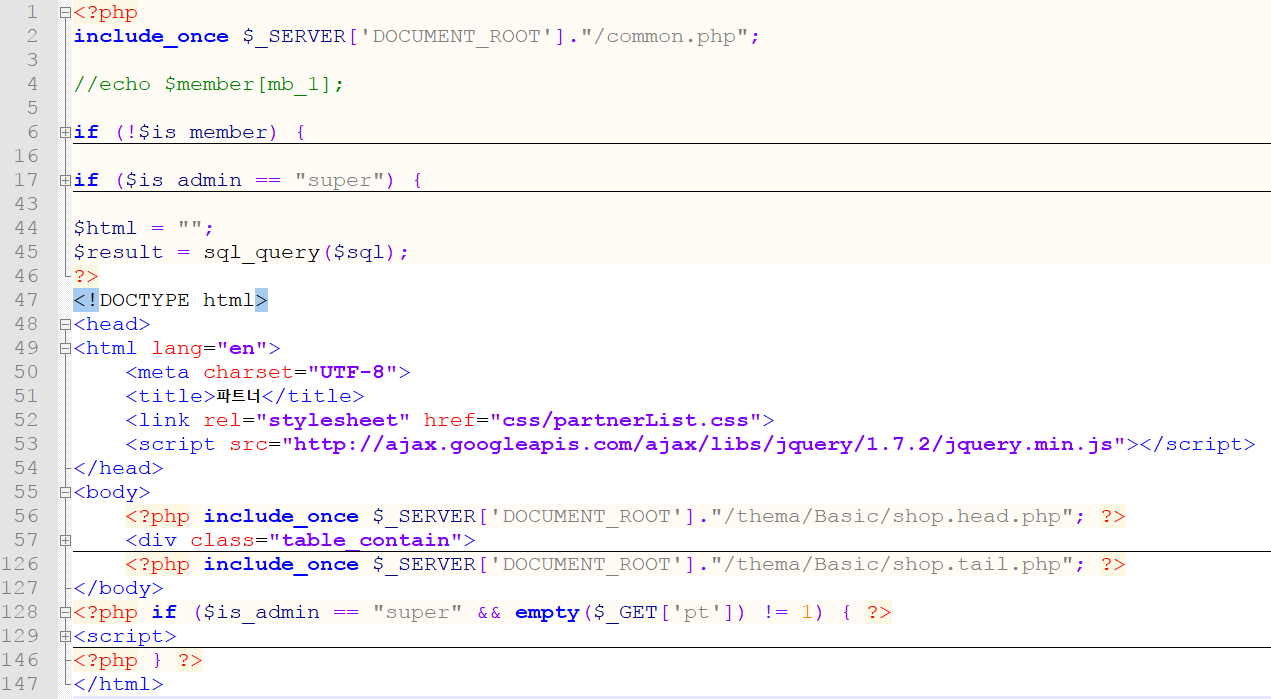Click the lang attribute on line 49
This screenshot has width=1271, height=699.
click(x=177, y=348)
